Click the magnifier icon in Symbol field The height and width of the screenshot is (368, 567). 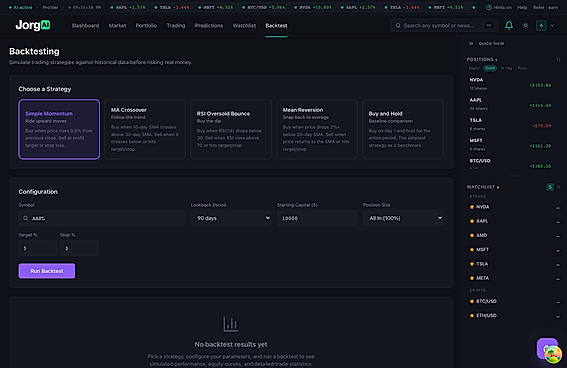pos(25,218)
